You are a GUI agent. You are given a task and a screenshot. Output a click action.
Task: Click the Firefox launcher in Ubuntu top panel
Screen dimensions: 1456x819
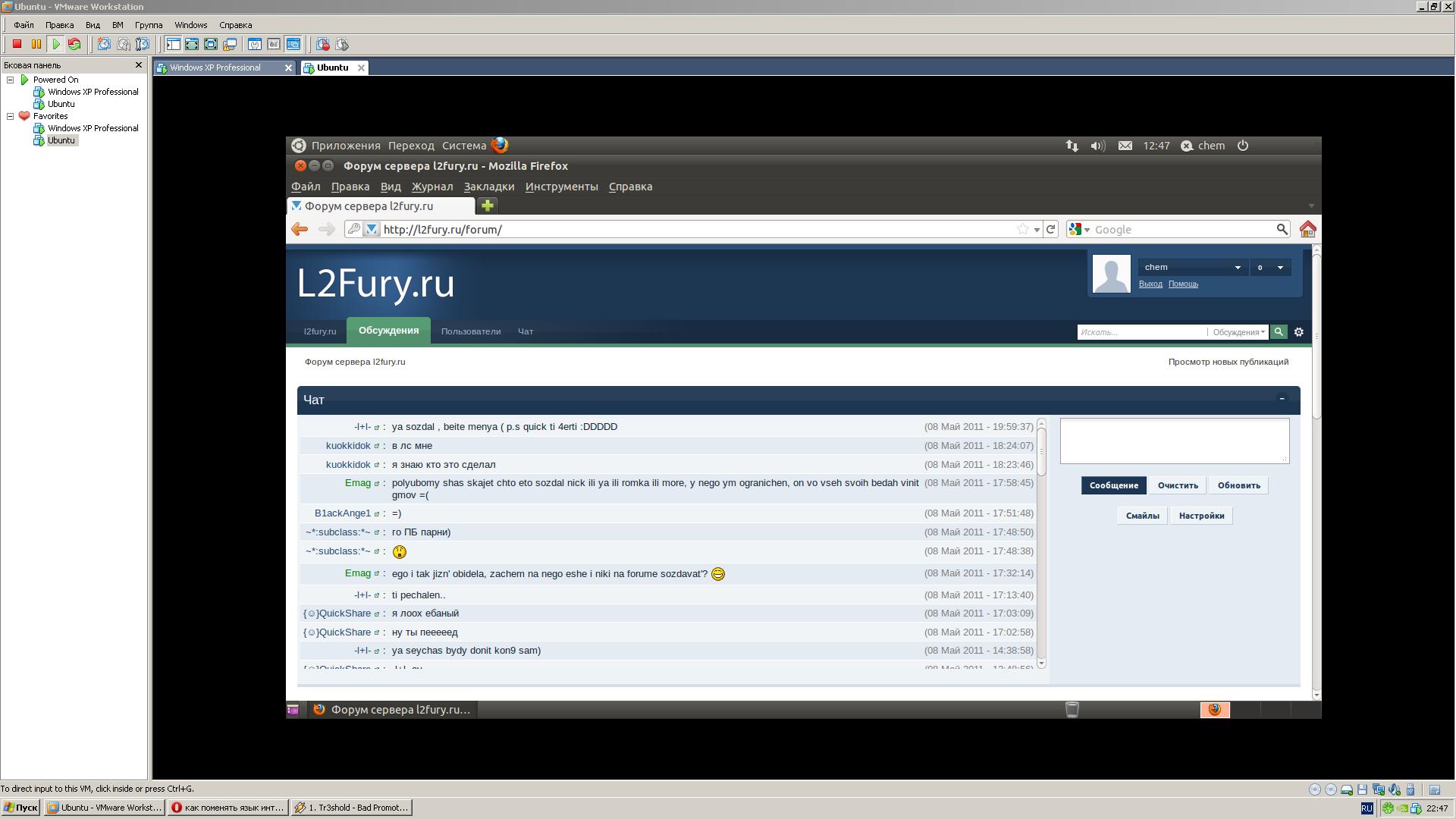pyautogui.click(x=500, y=146)
